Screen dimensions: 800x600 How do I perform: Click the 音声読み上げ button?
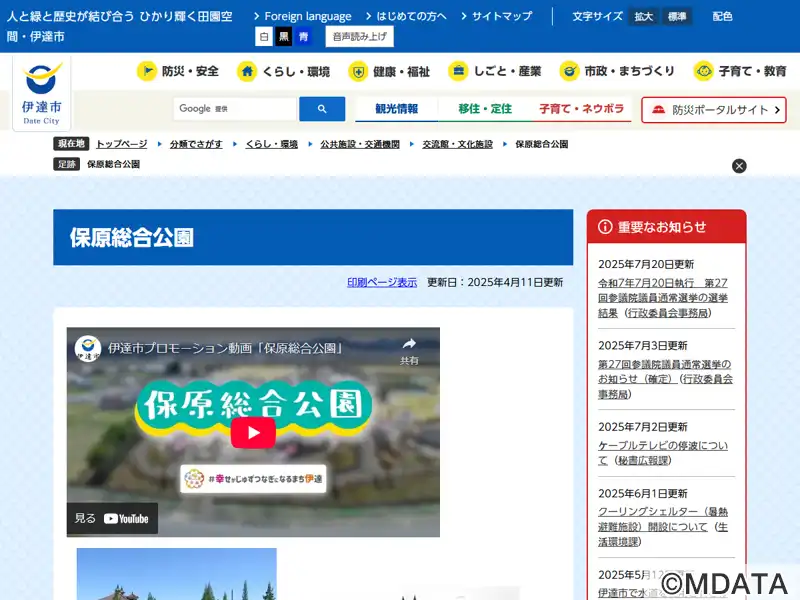pyautogui.click(x=360, y=37)
